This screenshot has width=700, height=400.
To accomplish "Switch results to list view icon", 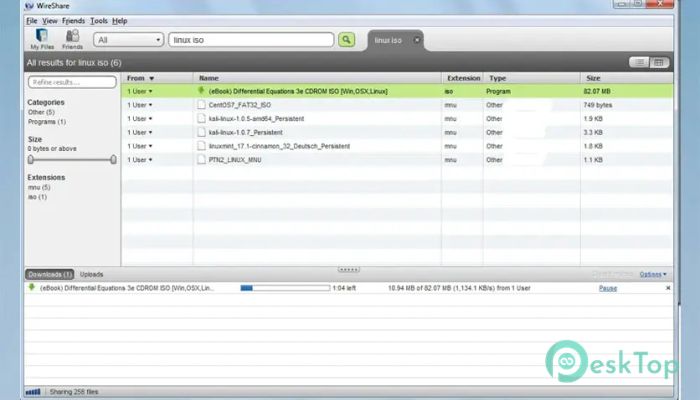I will pyautogui.click(x=639, y=62).
